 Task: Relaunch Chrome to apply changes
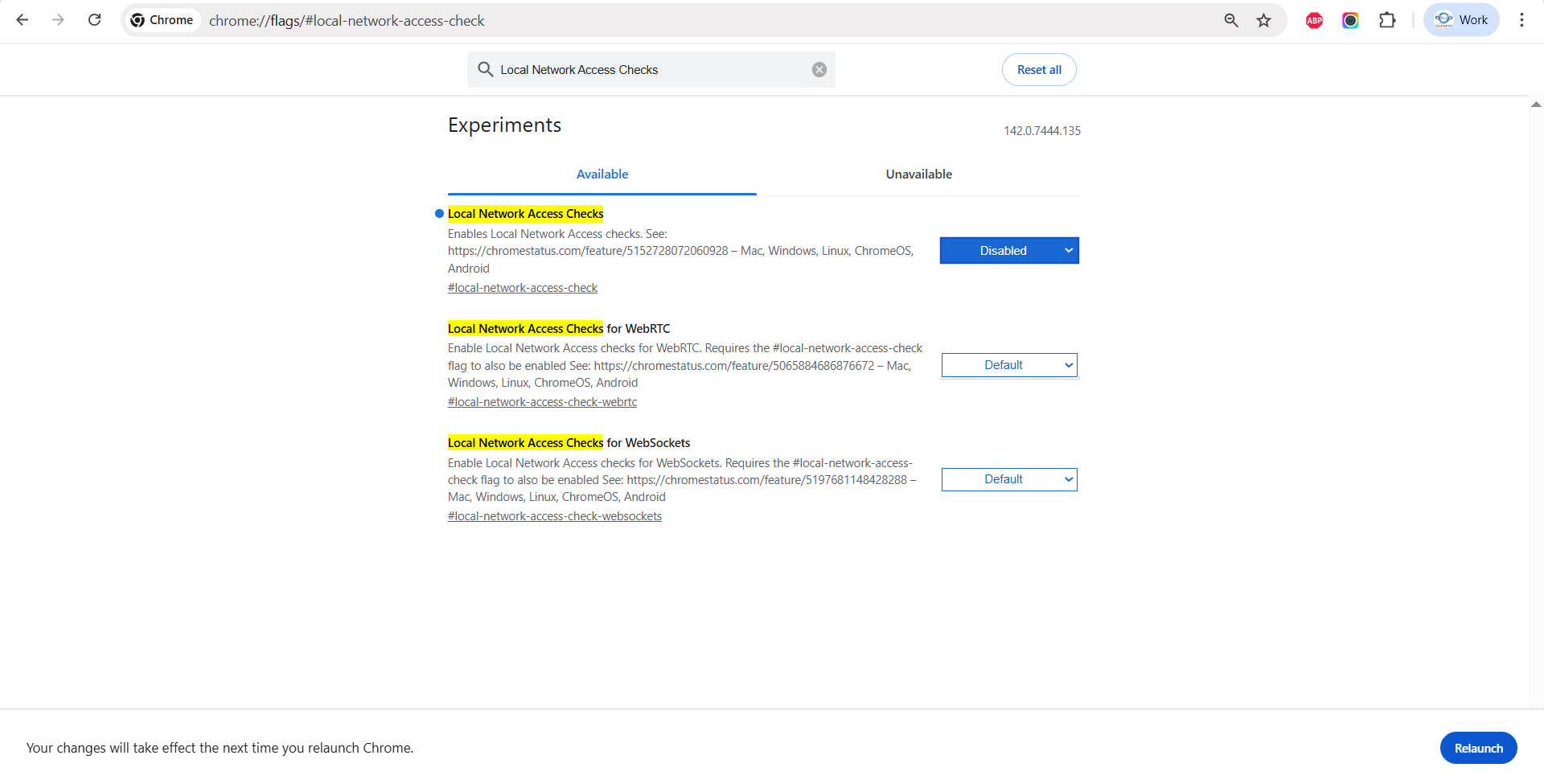coord(1477,748)
